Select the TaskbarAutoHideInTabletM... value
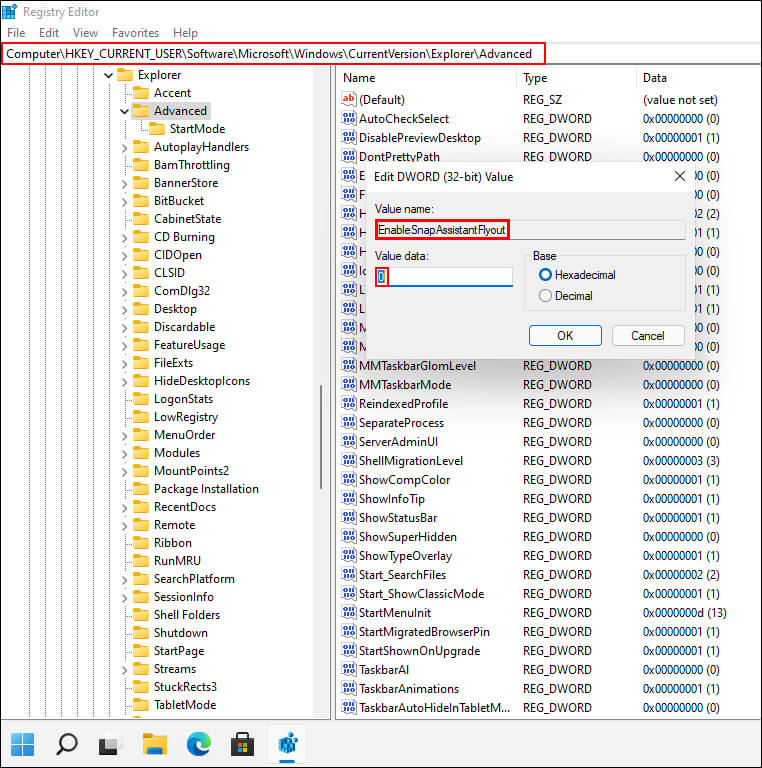Image resolution: width=762 pixels, height=768 pixels. (x=434, y=707)
